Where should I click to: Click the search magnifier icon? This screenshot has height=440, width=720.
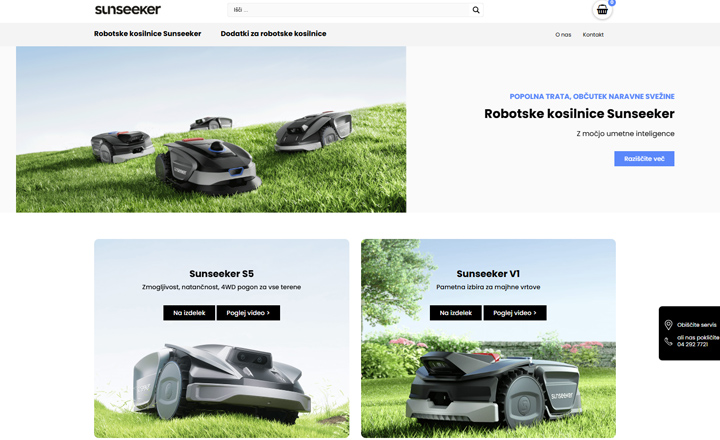pos(476,10)
